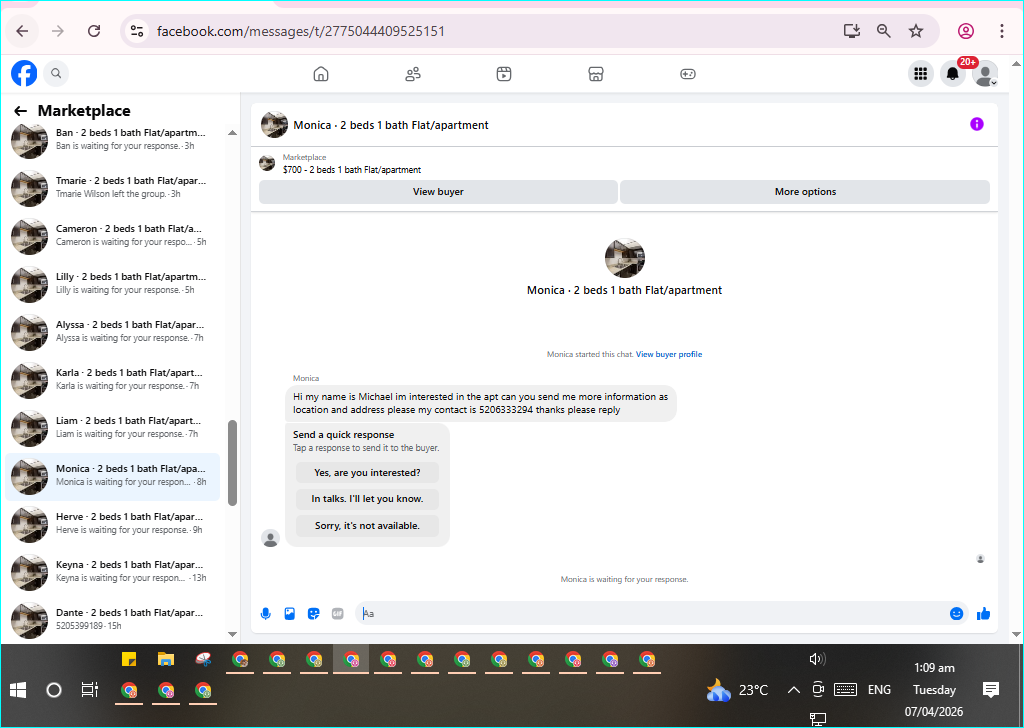Open the sticker picker icon
The height and width of the screenshot is (728, 1024).
313,614
